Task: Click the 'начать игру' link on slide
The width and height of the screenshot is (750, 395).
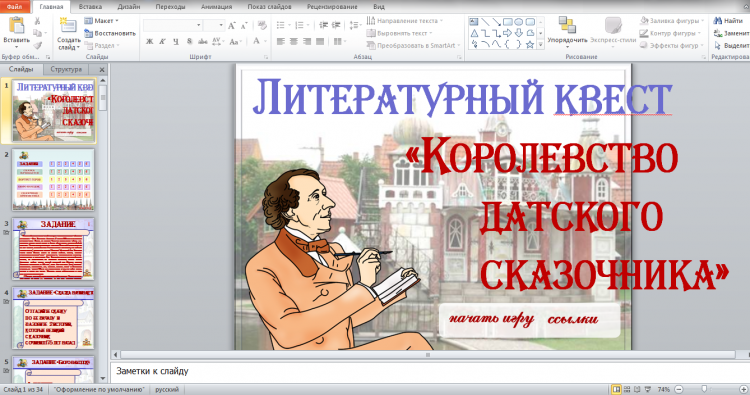Action: (491, 319)
